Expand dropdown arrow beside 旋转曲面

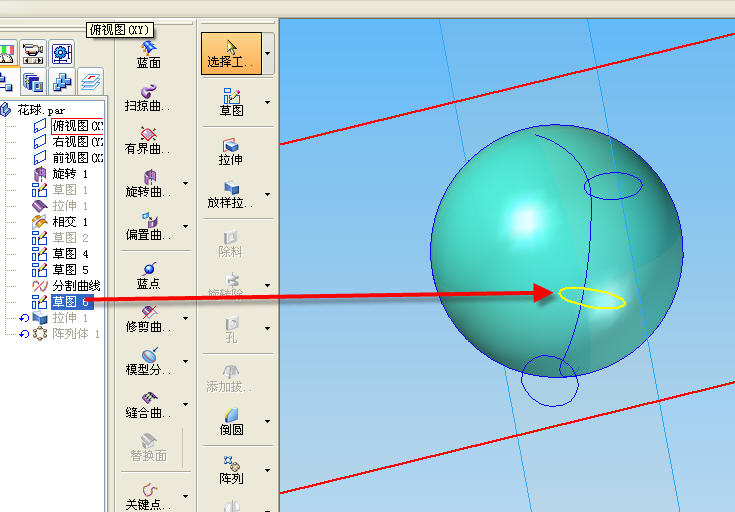point(186,183)
